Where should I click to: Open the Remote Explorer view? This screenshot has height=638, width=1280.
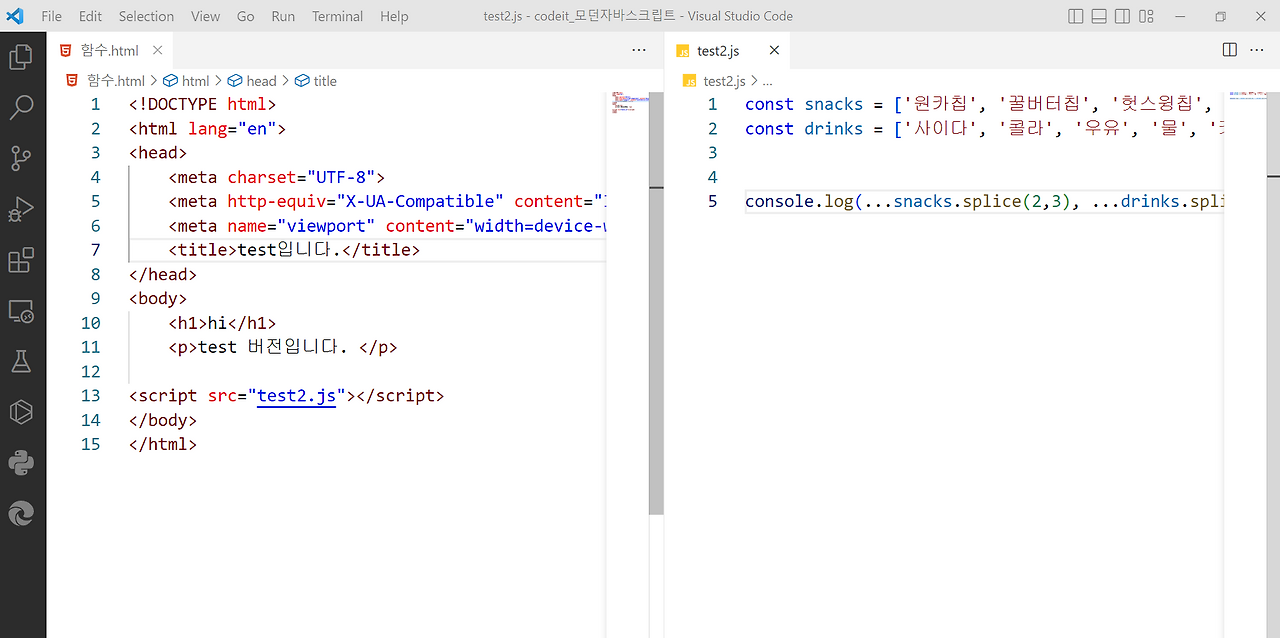[x=21, y=310]
